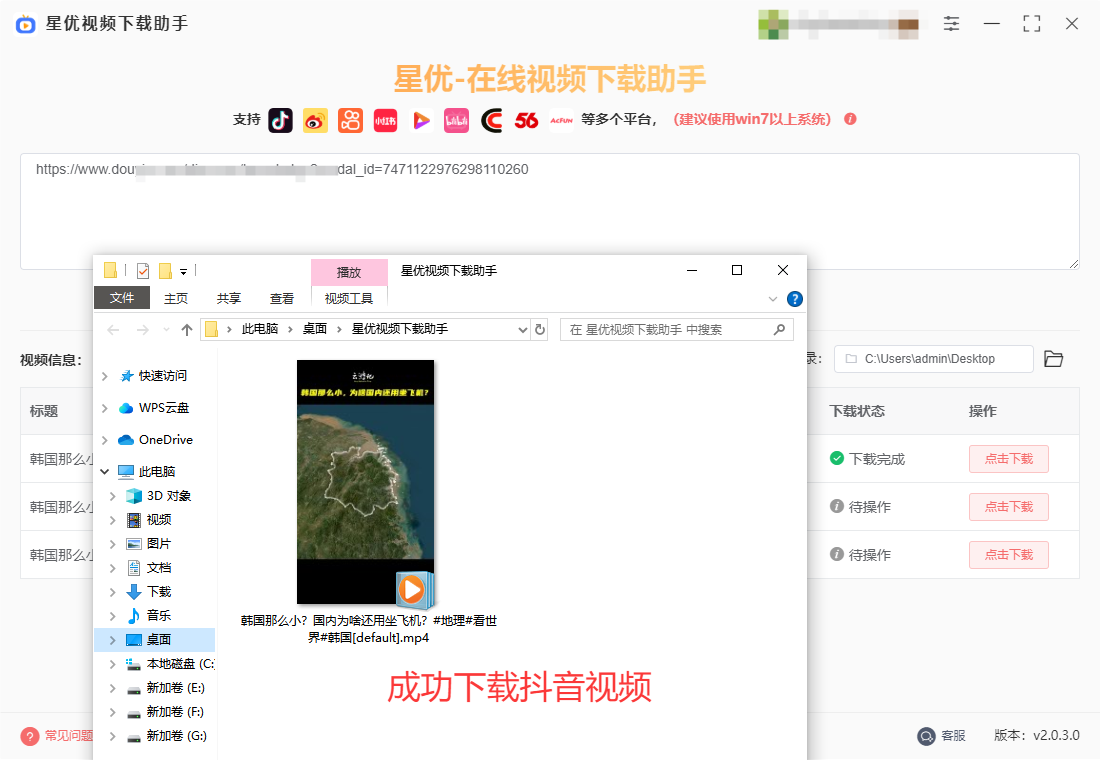Click the orange info icon after win7 note
The image size is (1100, 760).
click(850, 119)
